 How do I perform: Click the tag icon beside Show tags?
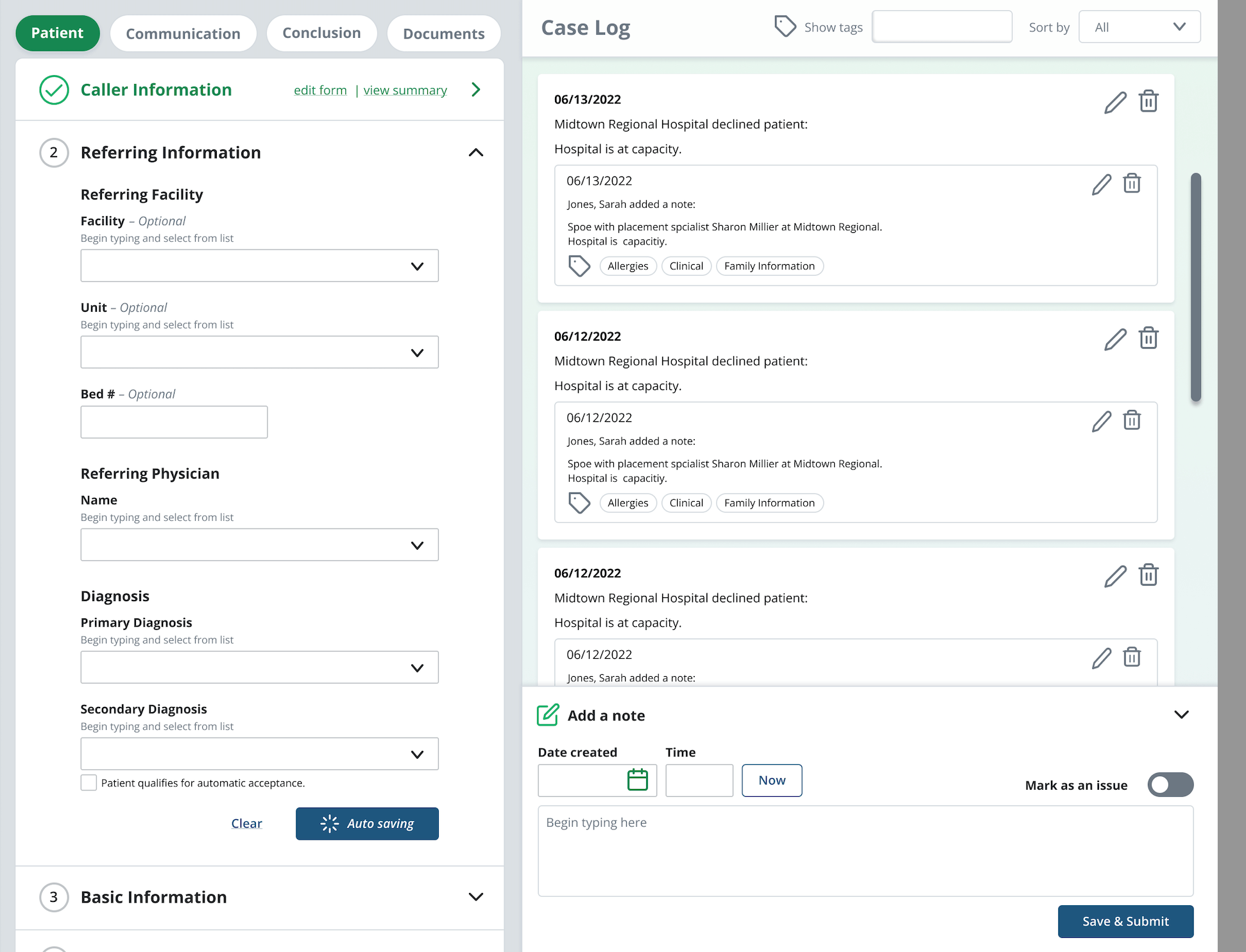click(785, 26)
